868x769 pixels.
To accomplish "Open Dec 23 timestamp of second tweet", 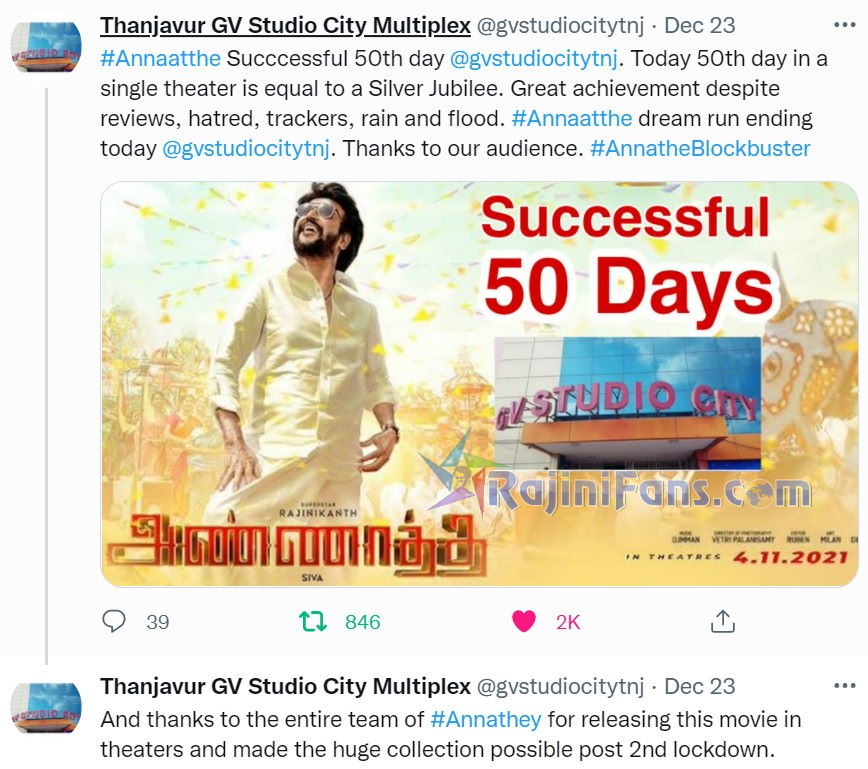I will (x=700, y=686).
